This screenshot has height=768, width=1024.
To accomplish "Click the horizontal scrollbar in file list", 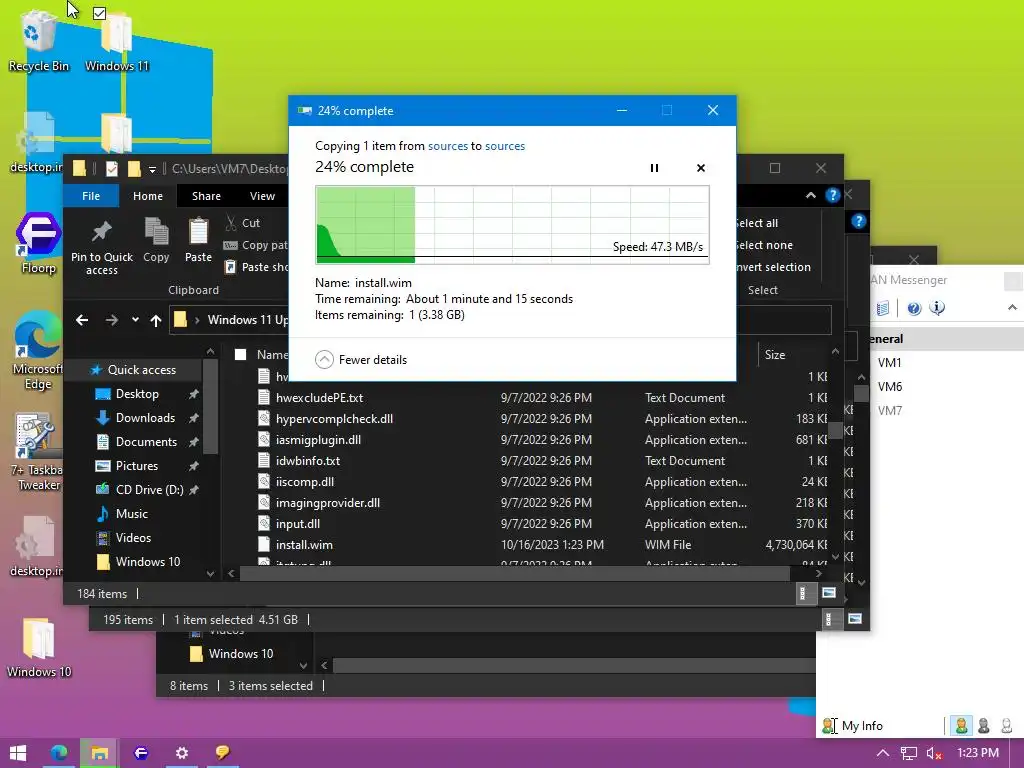I will (x=515, y=573).
